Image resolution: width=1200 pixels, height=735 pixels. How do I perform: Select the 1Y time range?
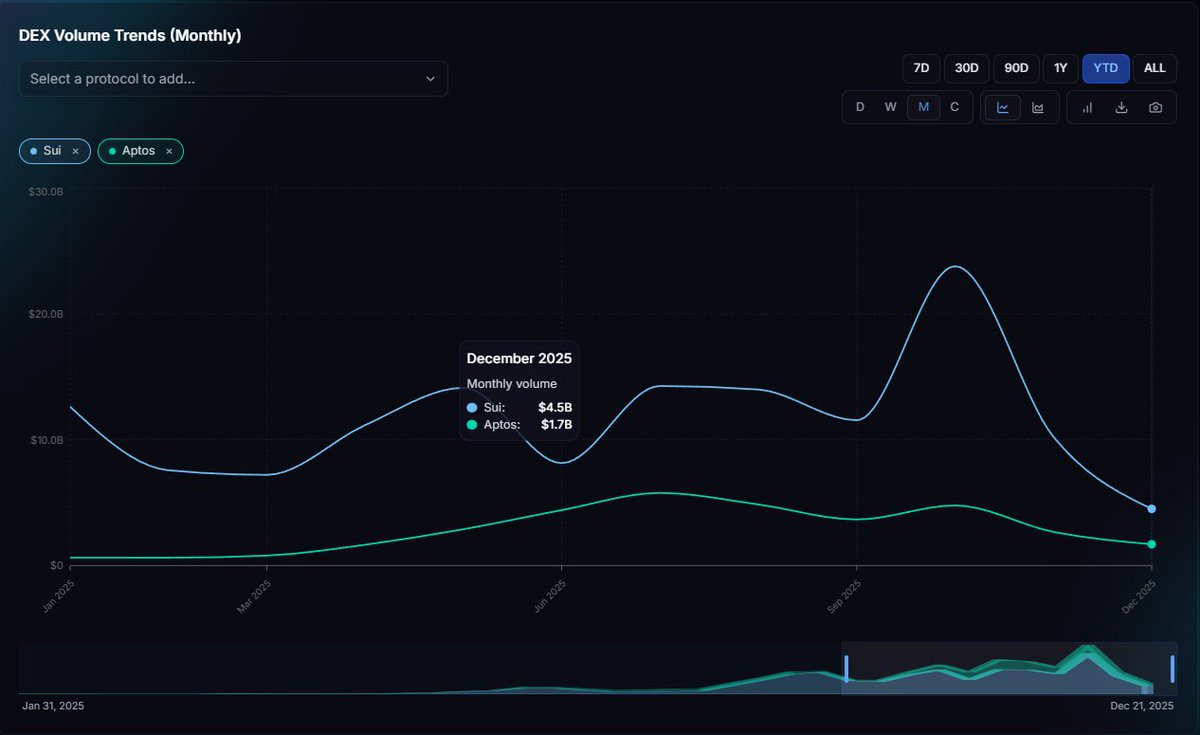coord(1060,68)
